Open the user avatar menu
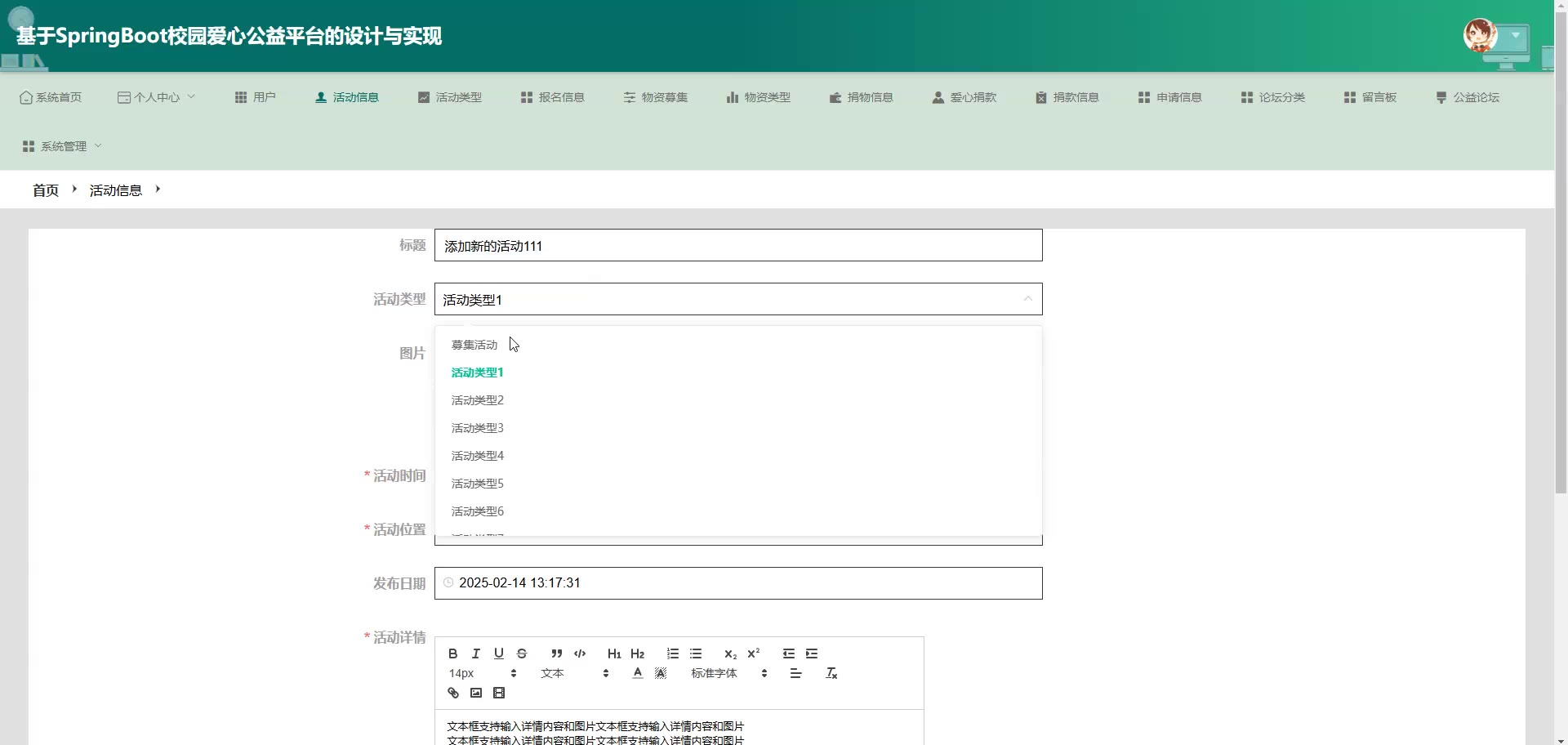Screen dimensions: 1568x745 pos(1480,35)
